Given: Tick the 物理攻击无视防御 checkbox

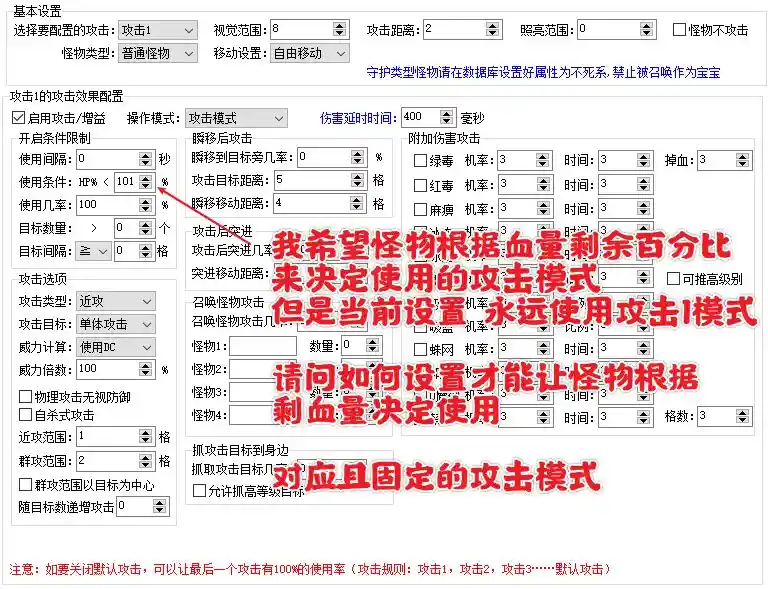Looking at the screenshot, I should click(25, 396).
